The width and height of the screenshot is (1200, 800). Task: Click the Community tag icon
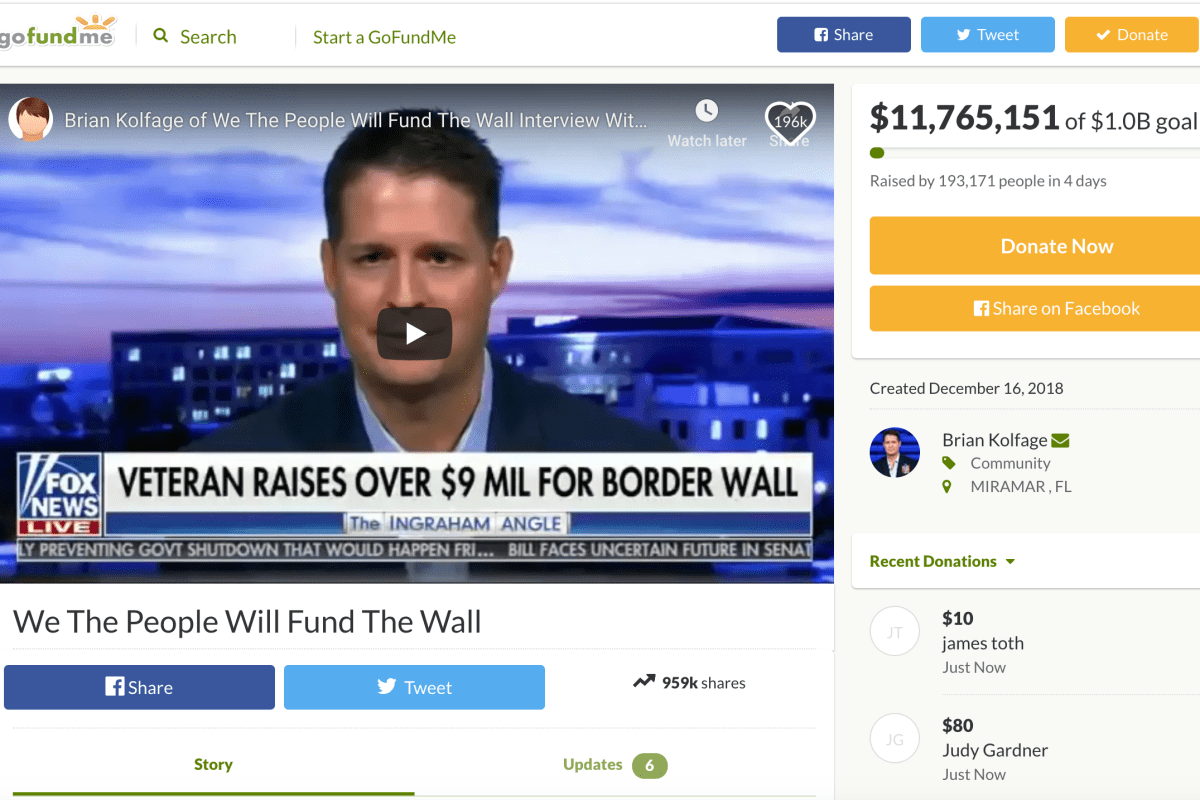948,463
